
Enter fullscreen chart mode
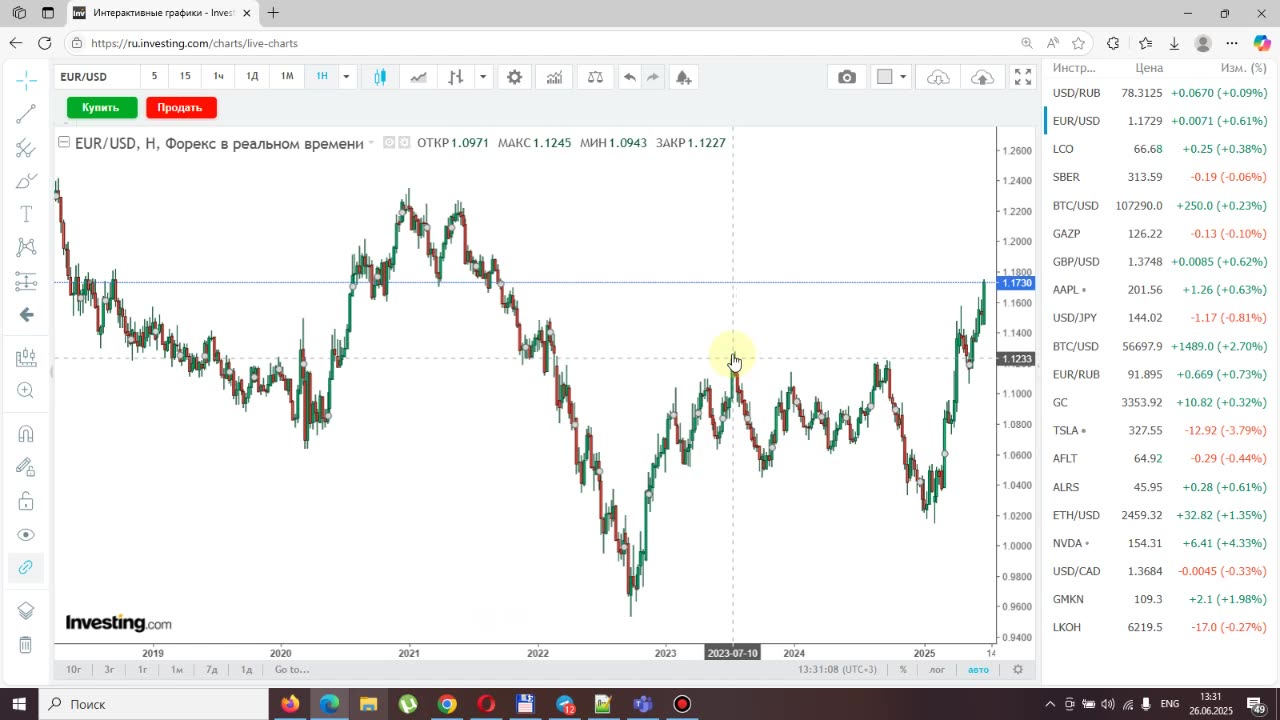[1023, 77]
